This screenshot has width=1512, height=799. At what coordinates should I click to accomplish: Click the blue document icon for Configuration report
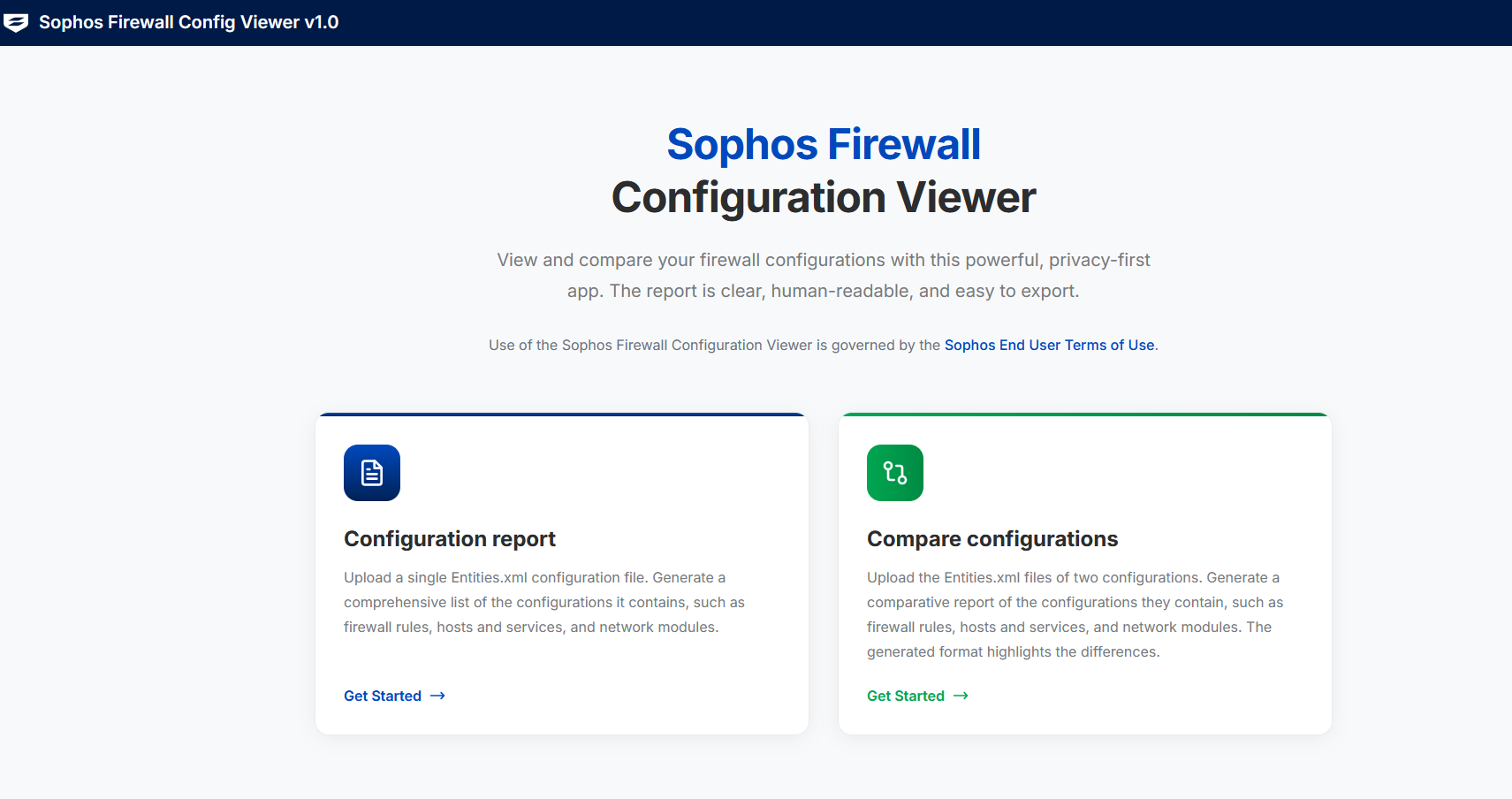point(372,473)
